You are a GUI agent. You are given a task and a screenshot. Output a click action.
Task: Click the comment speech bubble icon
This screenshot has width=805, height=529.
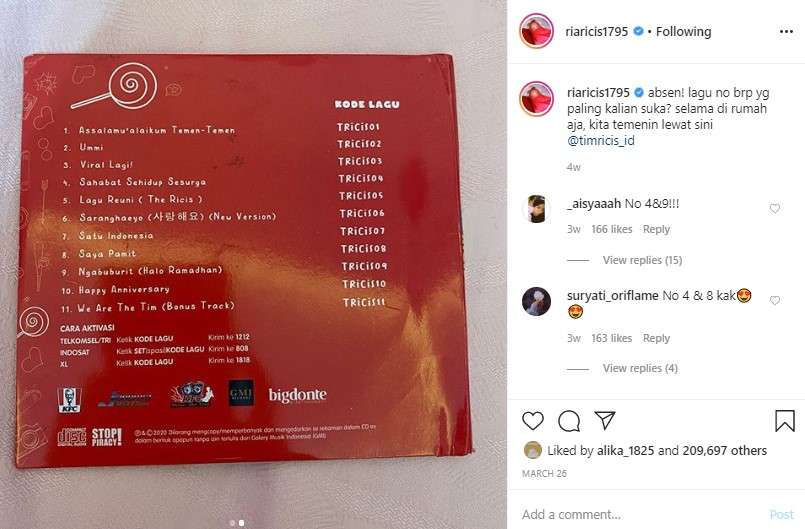[569, 421]
